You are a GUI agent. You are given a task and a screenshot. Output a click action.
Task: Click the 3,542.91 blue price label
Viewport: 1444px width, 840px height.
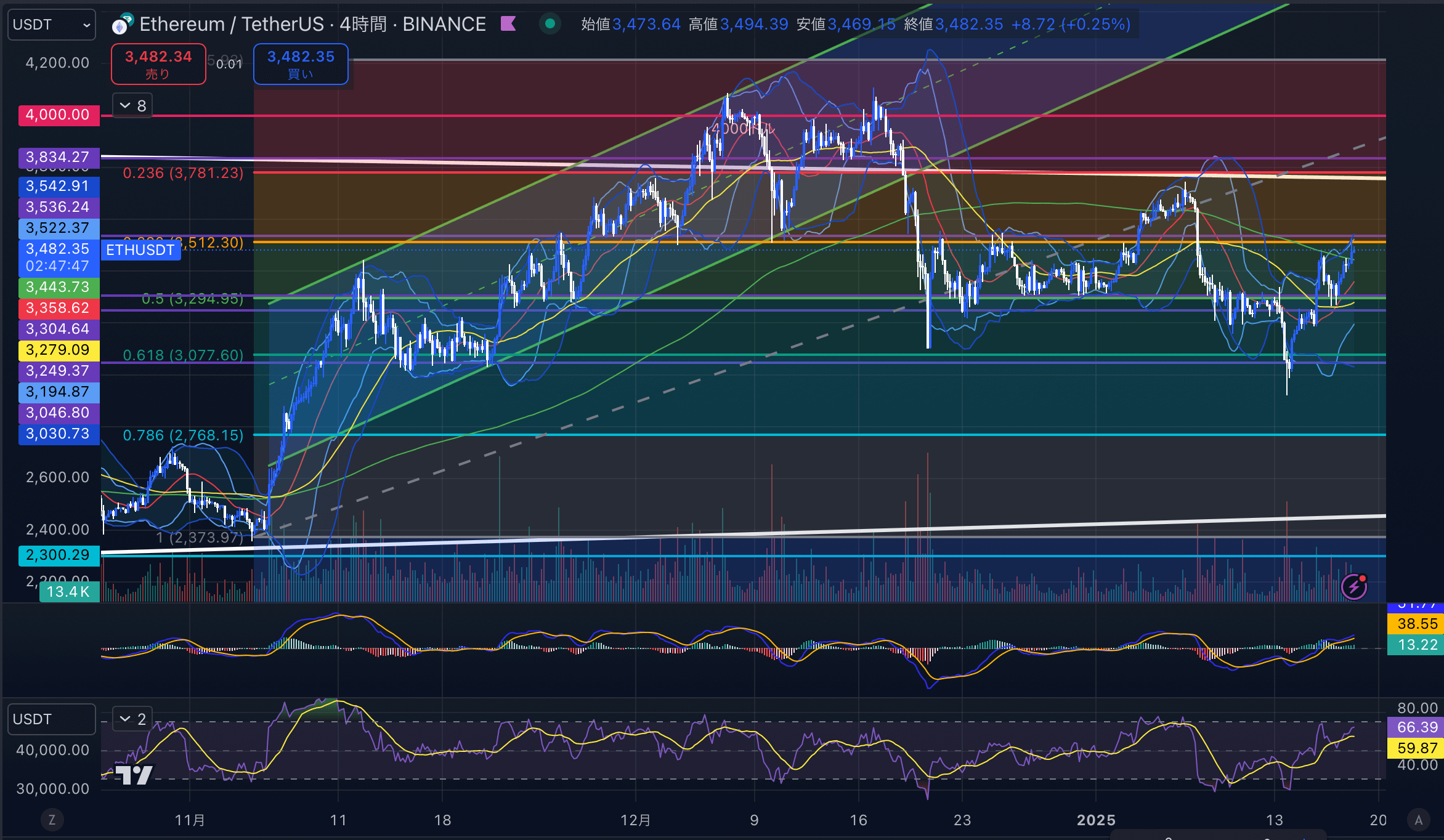(59, 186)
